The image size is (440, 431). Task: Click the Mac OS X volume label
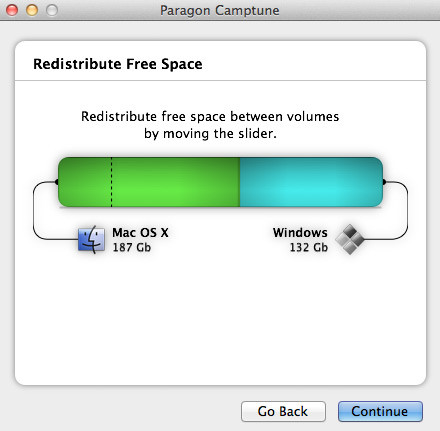(x=140, y=232)
